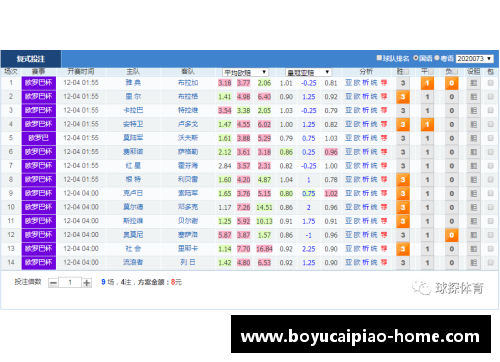Click the 12-04 04:00 time in row 9
The height and width of the screenshot is (362, 500).
(81, 193)
